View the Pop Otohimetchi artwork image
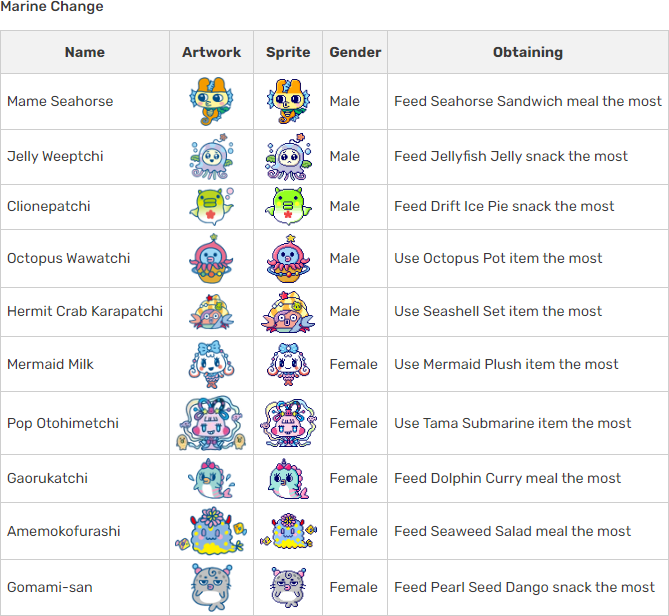This screenshot has height=616, width=669. (x=211, y=423)
